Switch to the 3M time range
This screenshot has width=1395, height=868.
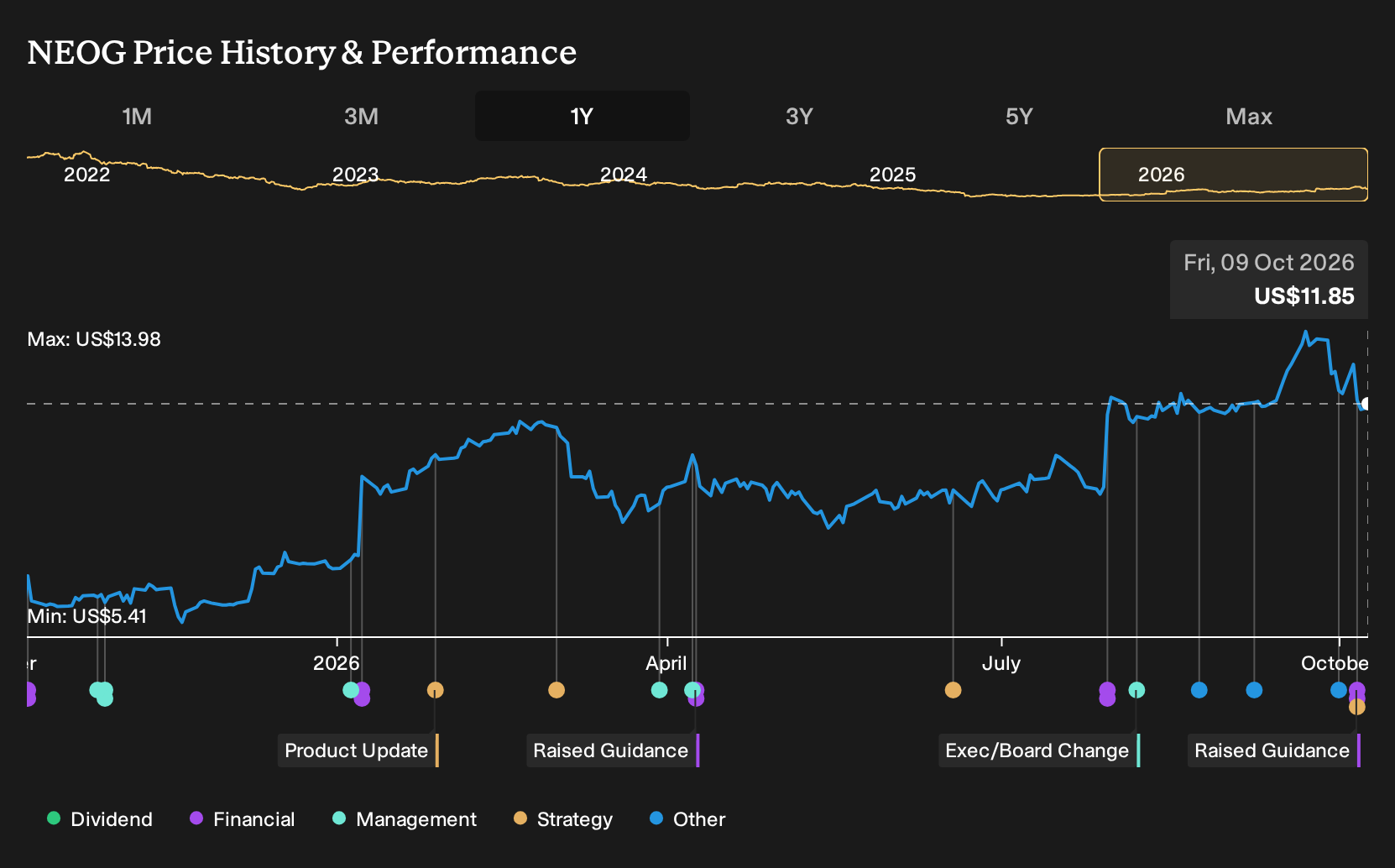(361, 116)
